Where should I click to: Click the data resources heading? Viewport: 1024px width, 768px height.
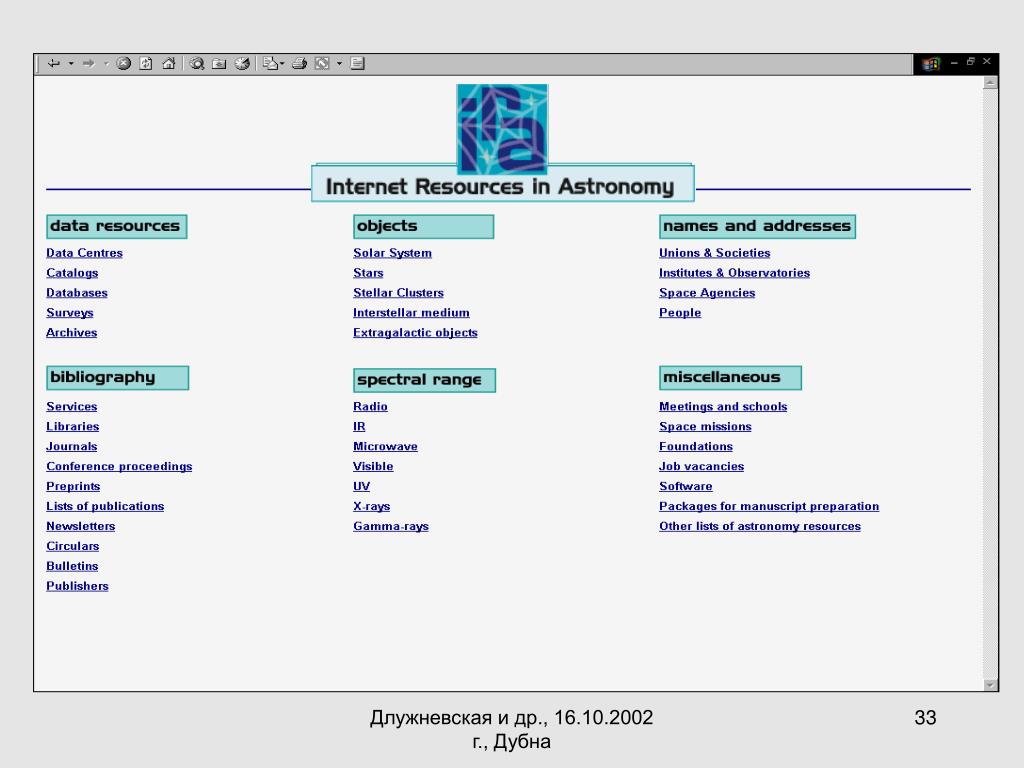[116, 227]
